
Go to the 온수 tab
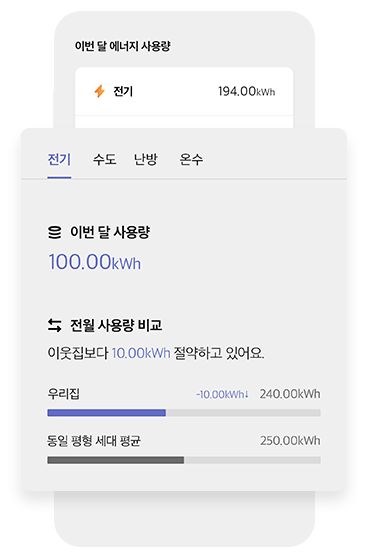pyautogui.click(x=191, y=159)
